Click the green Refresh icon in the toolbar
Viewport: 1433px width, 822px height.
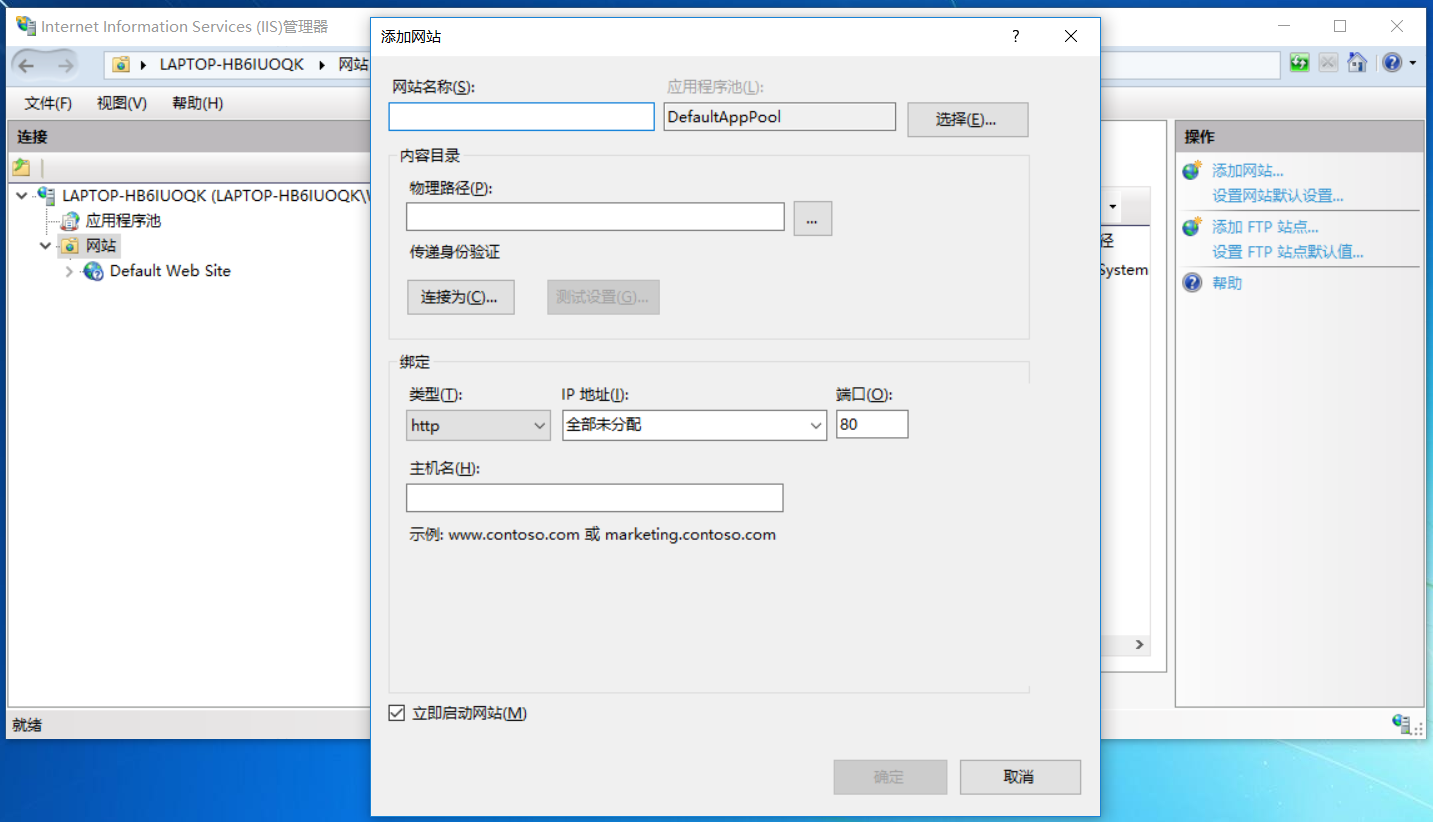click(1298, 62)
